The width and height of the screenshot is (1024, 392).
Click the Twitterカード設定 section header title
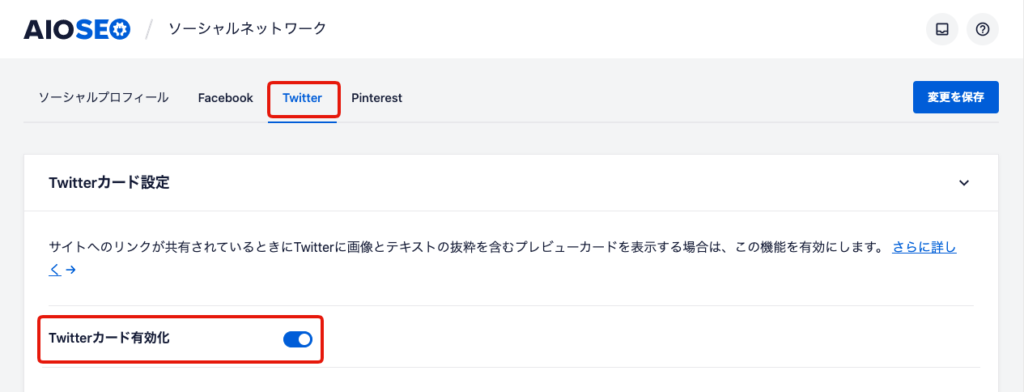pos(110,183)
